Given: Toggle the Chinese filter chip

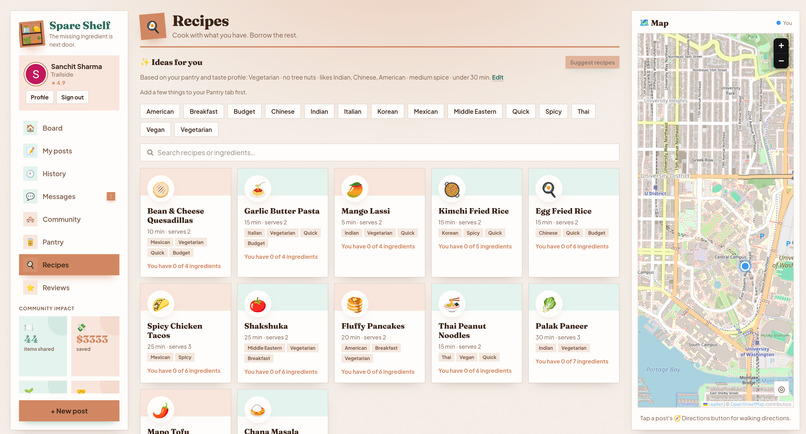Looking at the screenshot, I should [x=283, y=112].
